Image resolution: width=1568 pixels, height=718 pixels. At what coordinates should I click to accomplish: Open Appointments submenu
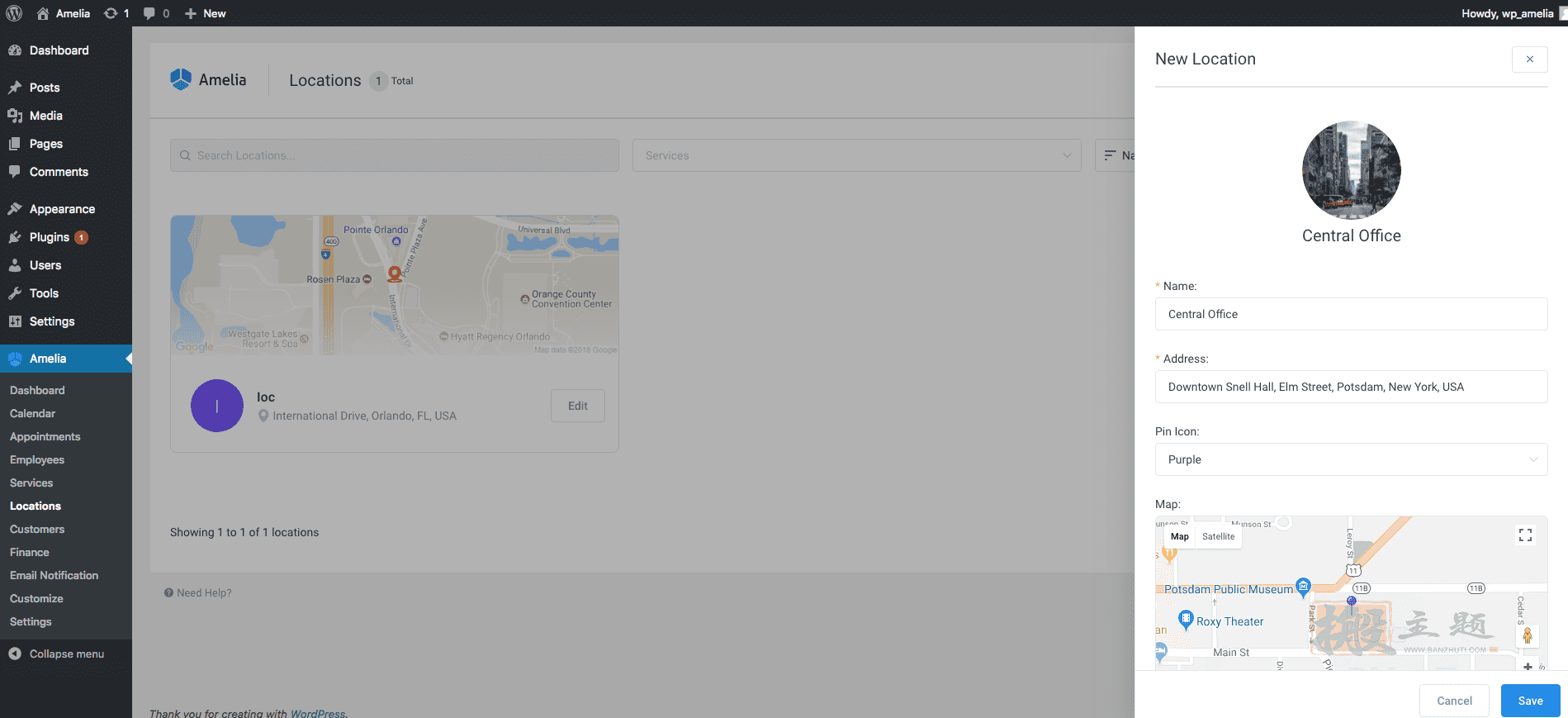click(45, 436)
